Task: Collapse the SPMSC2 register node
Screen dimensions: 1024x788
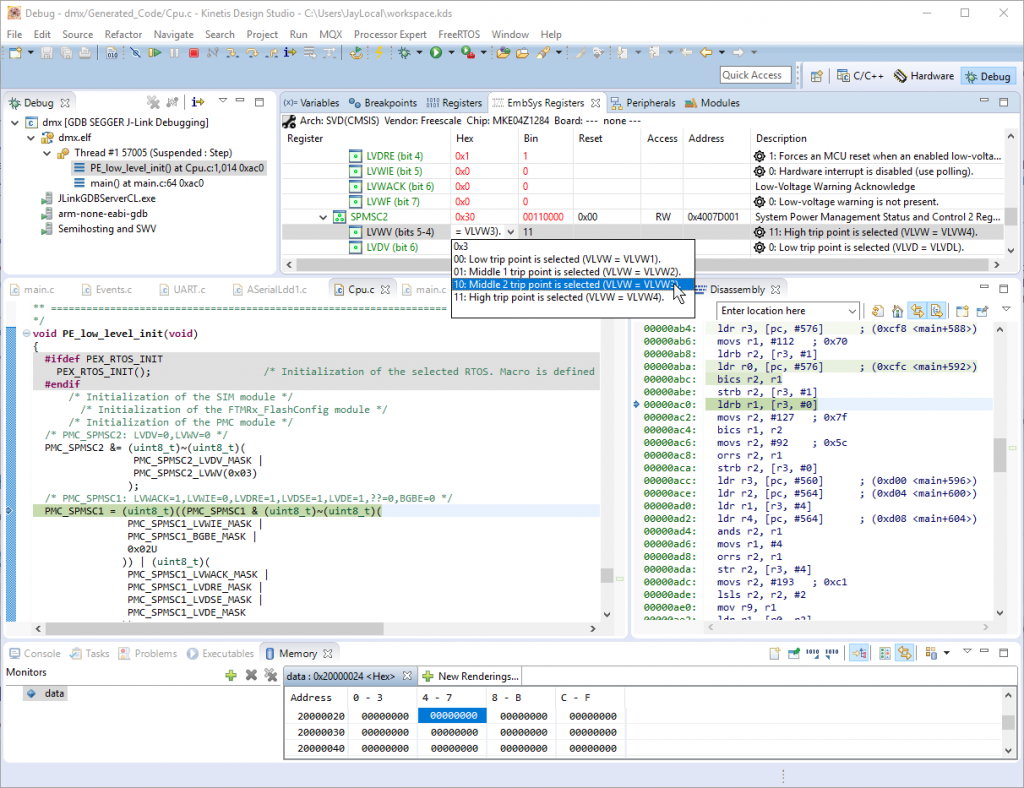Action: pyautogui.click(x=323, y=216)
